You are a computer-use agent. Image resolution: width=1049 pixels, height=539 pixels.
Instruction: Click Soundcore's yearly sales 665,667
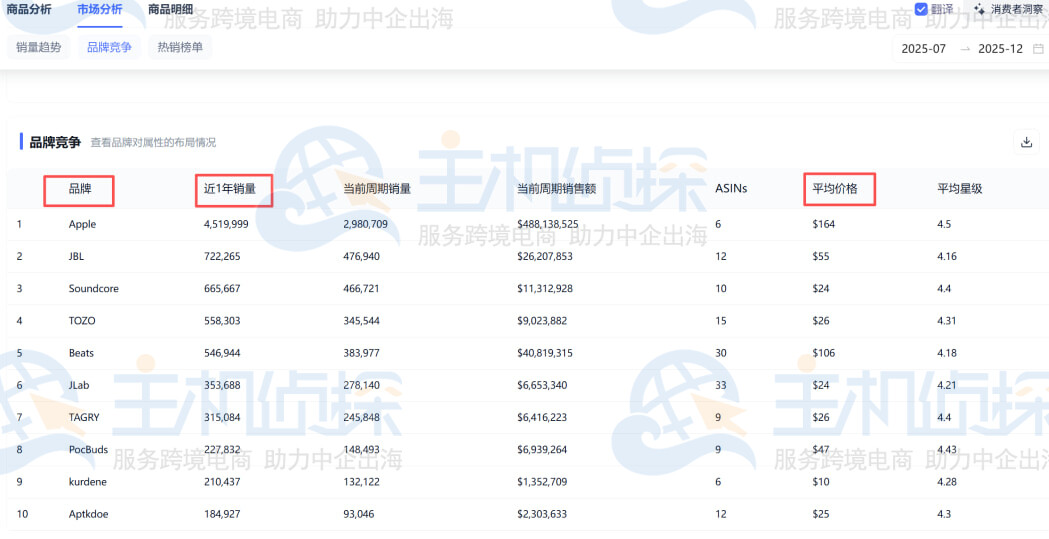click(222, 289)
